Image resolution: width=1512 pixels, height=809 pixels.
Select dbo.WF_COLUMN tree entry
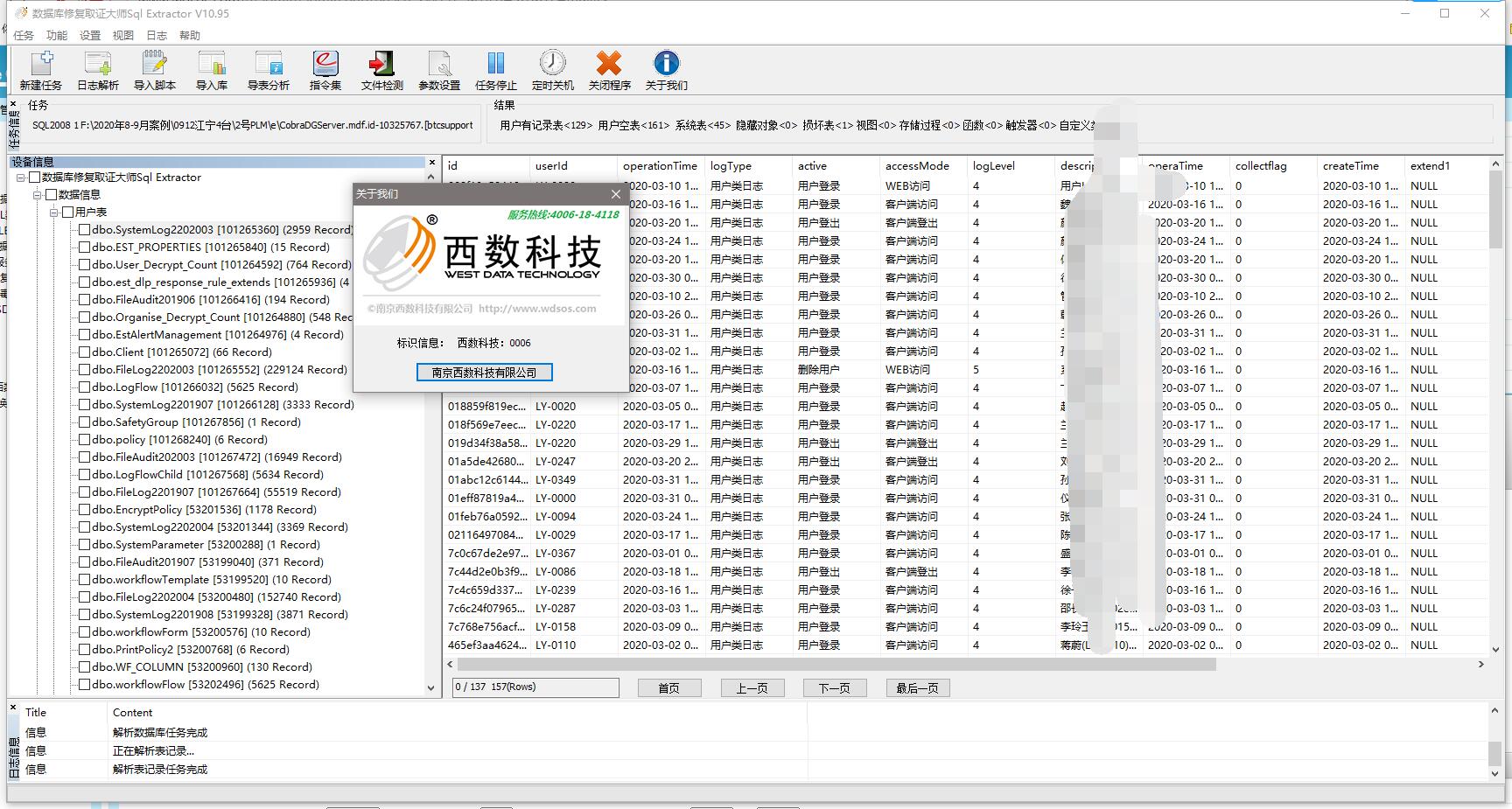coord(202,667)
